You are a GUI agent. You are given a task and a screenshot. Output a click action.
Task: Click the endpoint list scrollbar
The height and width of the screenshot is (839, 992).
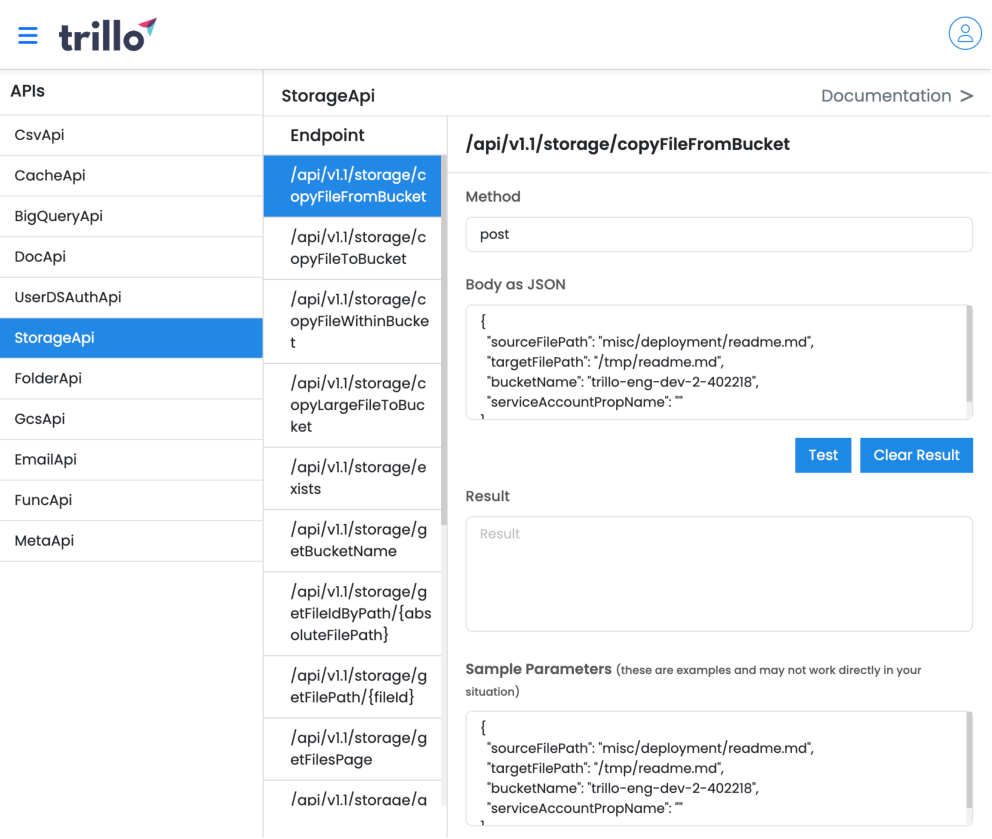pos(444,342)
